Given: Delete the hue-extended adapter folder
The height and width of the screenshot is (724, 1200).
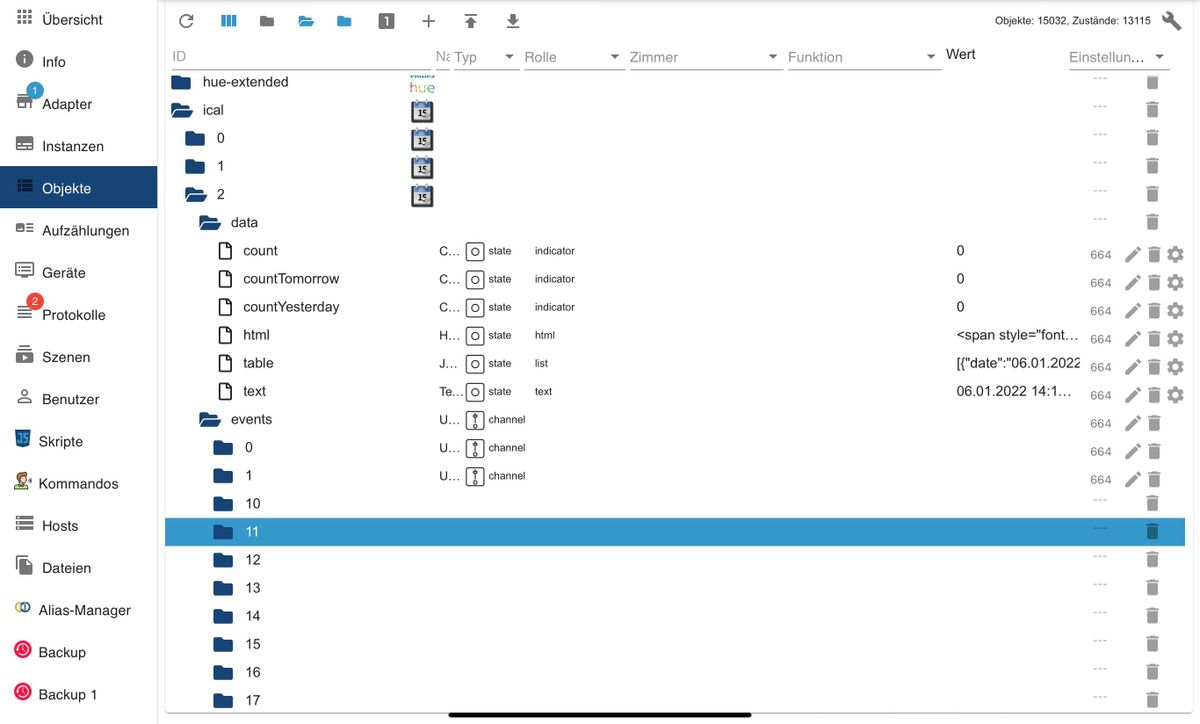Looking at the screenshot, I should (1152, 82).
